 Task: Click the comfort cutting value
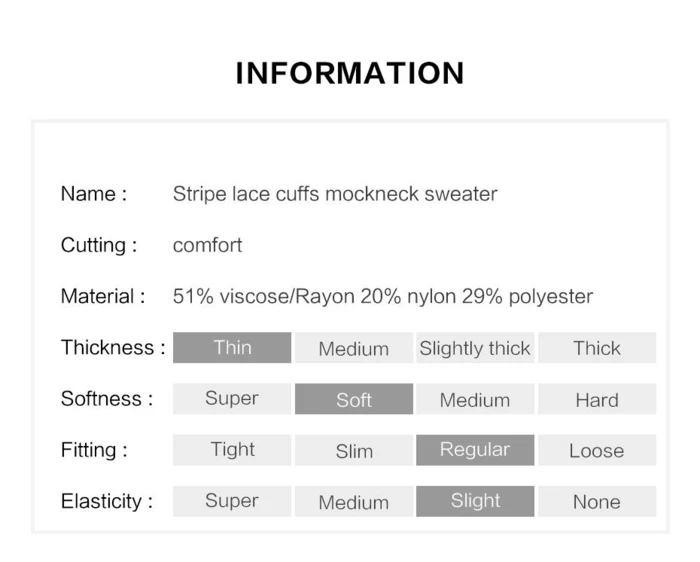207,245
